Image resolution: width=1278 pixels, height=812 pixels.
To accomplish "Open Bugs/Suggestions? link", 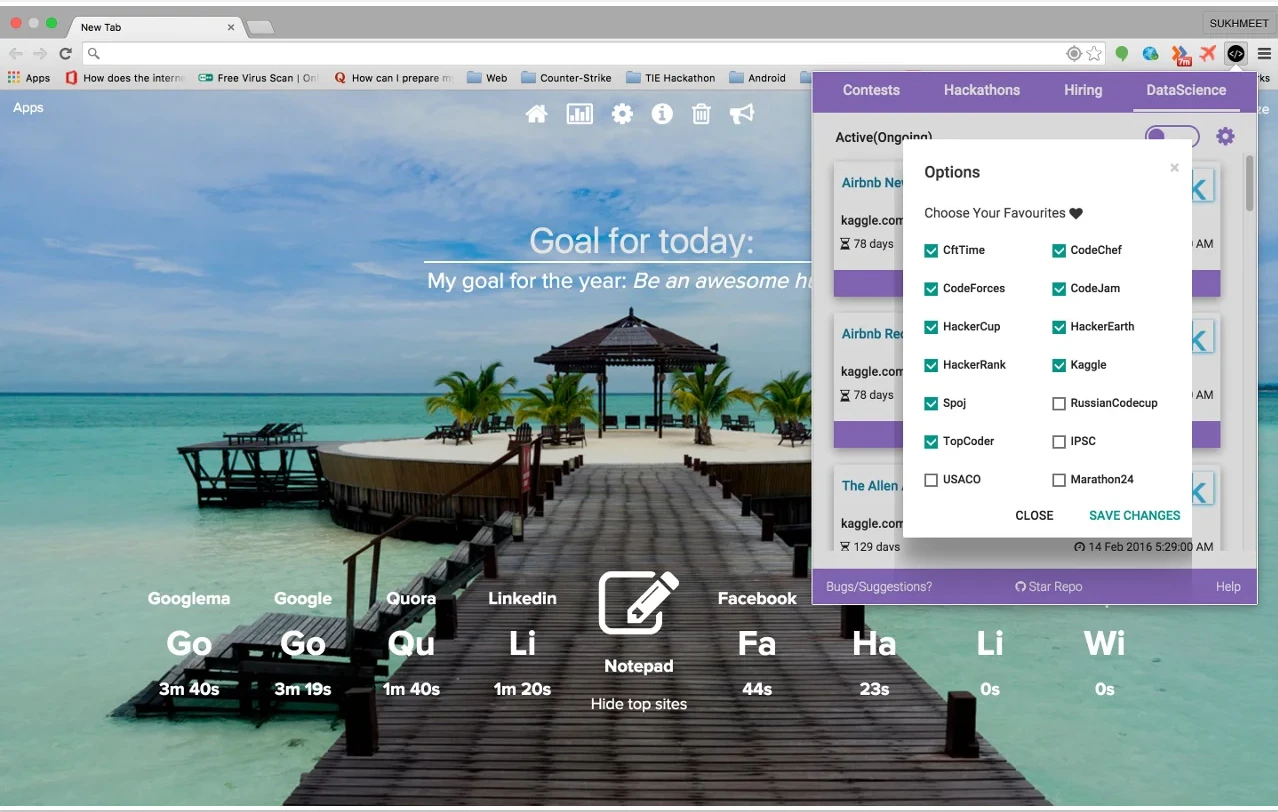I will coord(879,587).
